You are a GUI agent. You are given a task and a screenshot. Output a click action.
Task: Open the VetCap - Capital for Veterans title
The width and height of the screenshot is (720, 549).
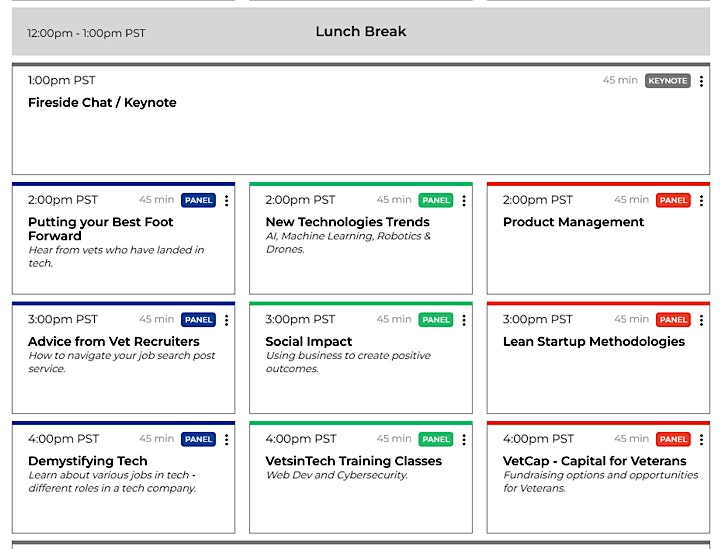click(595, 461)
